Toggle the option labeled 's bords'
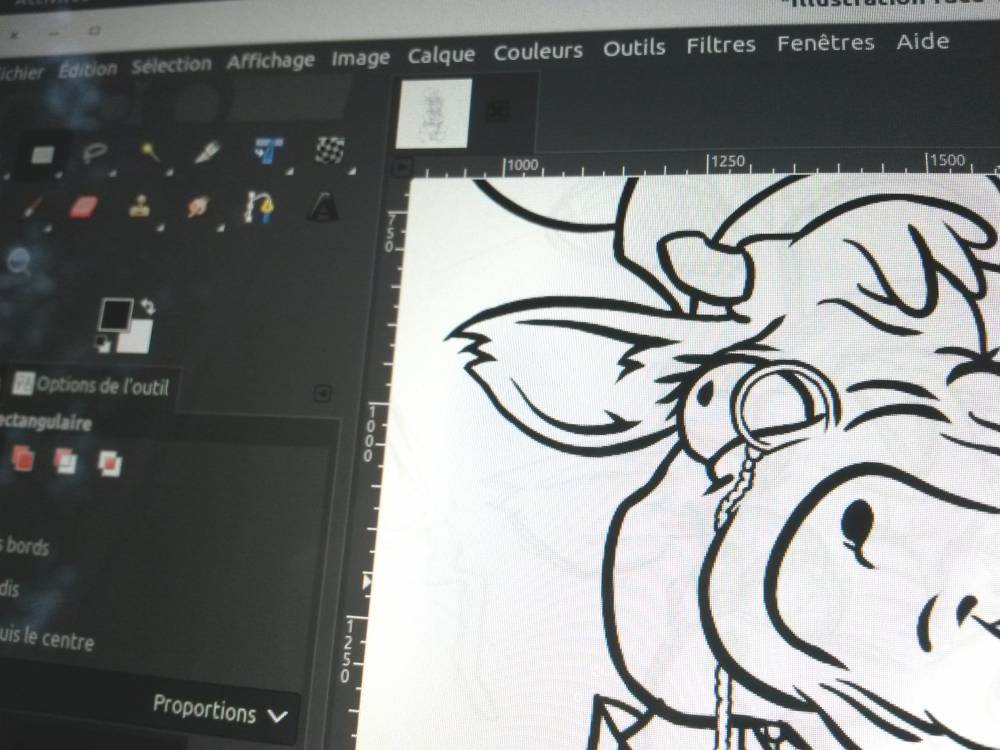Screen dimensions: 1000x750 [x=24, y=545]
